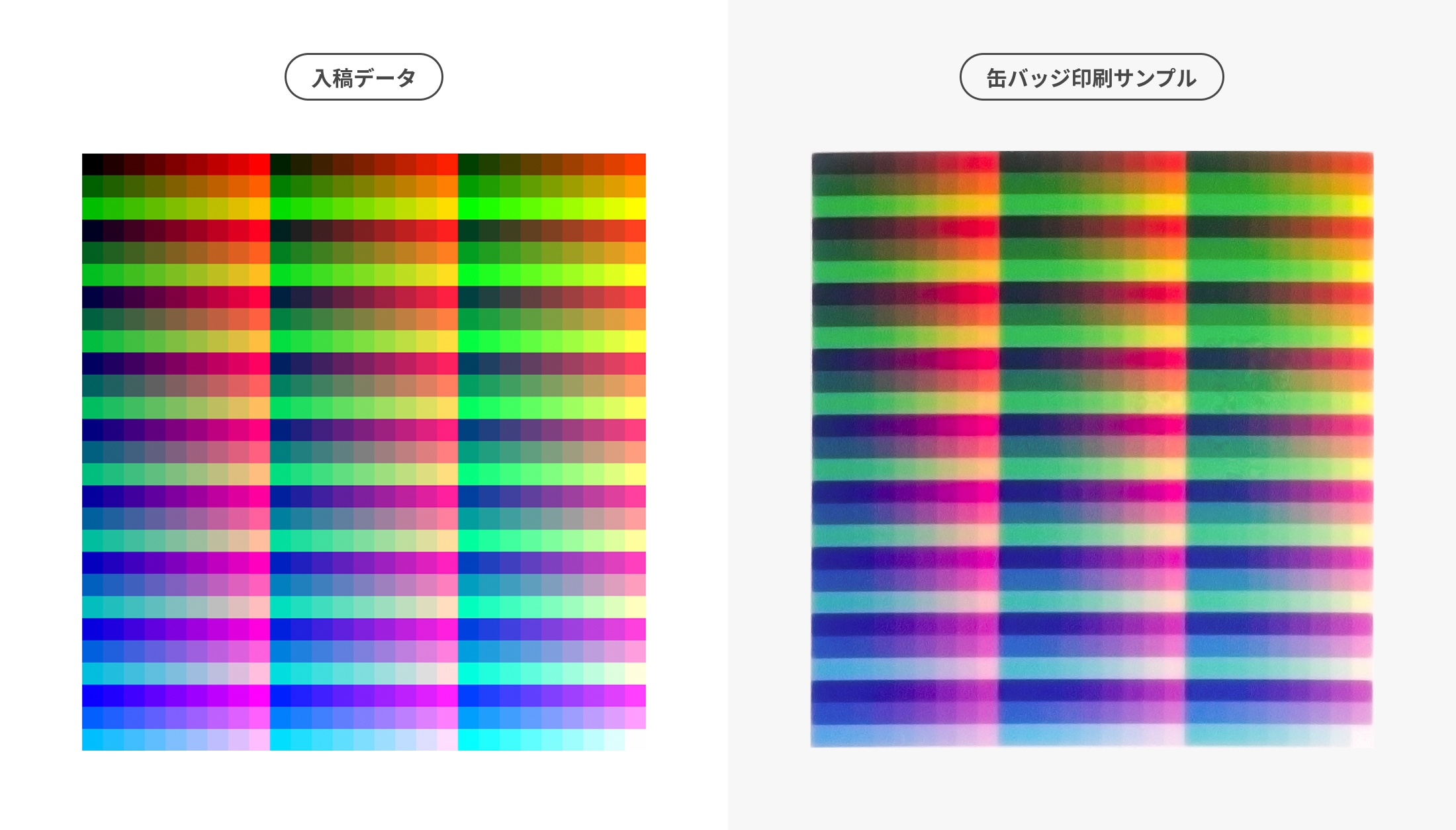Click the 缶バッジ印刷サンプル label pill
This screenshot has height=830, width=1456.
1091,77
